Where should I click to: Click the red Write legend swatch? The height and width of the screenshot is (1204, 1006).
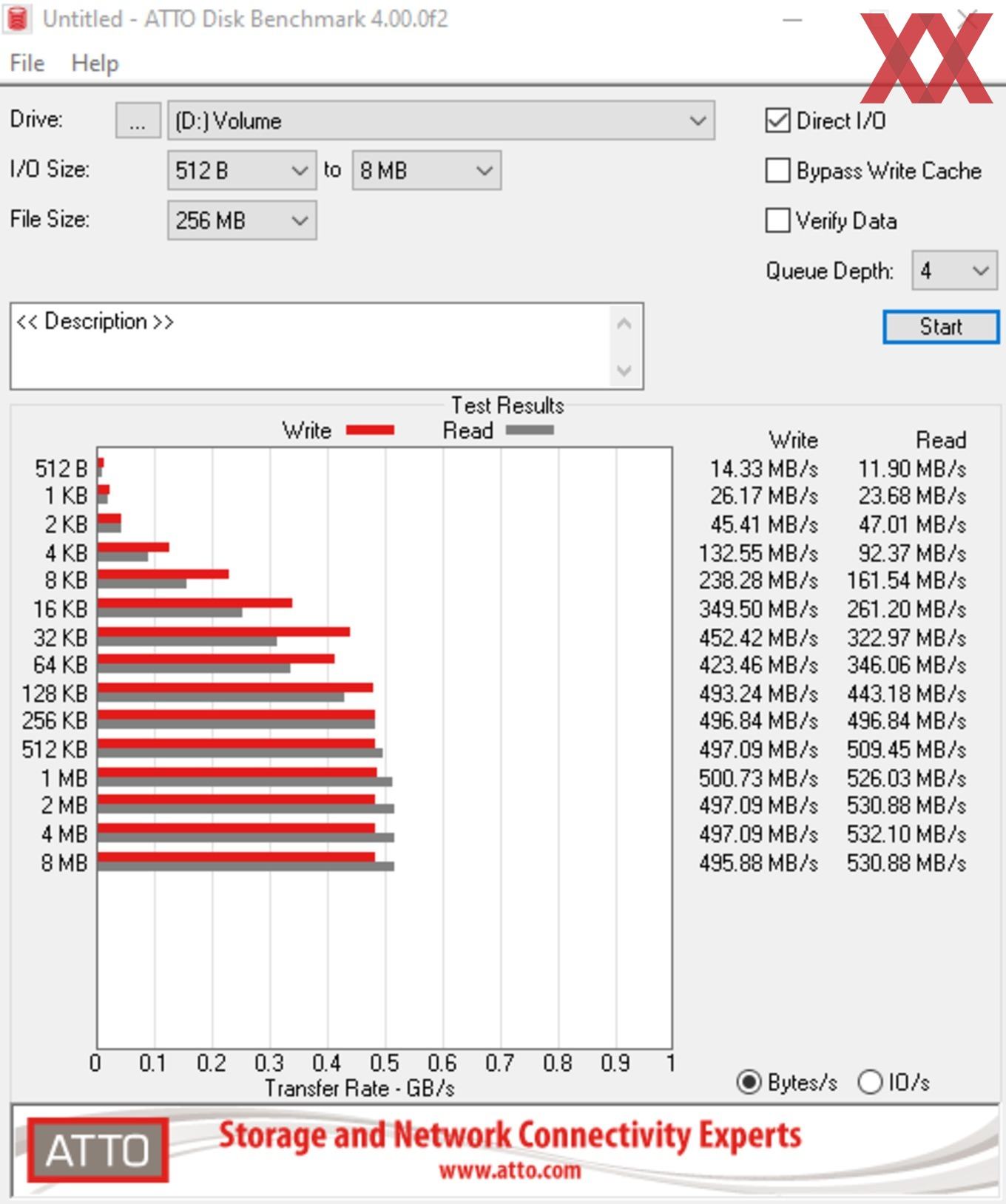(371, 430)
